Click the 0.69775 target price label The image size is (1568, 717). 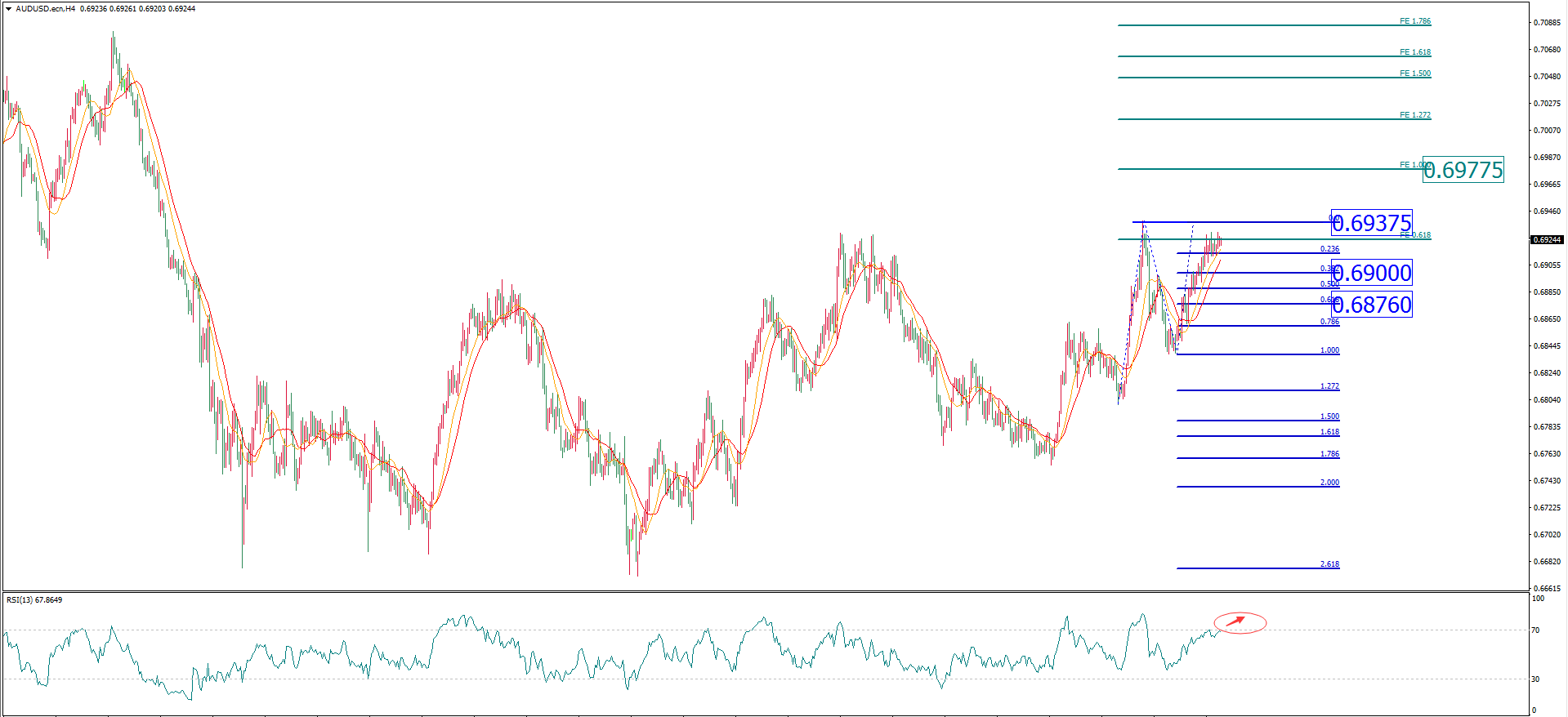[1463, 170]
